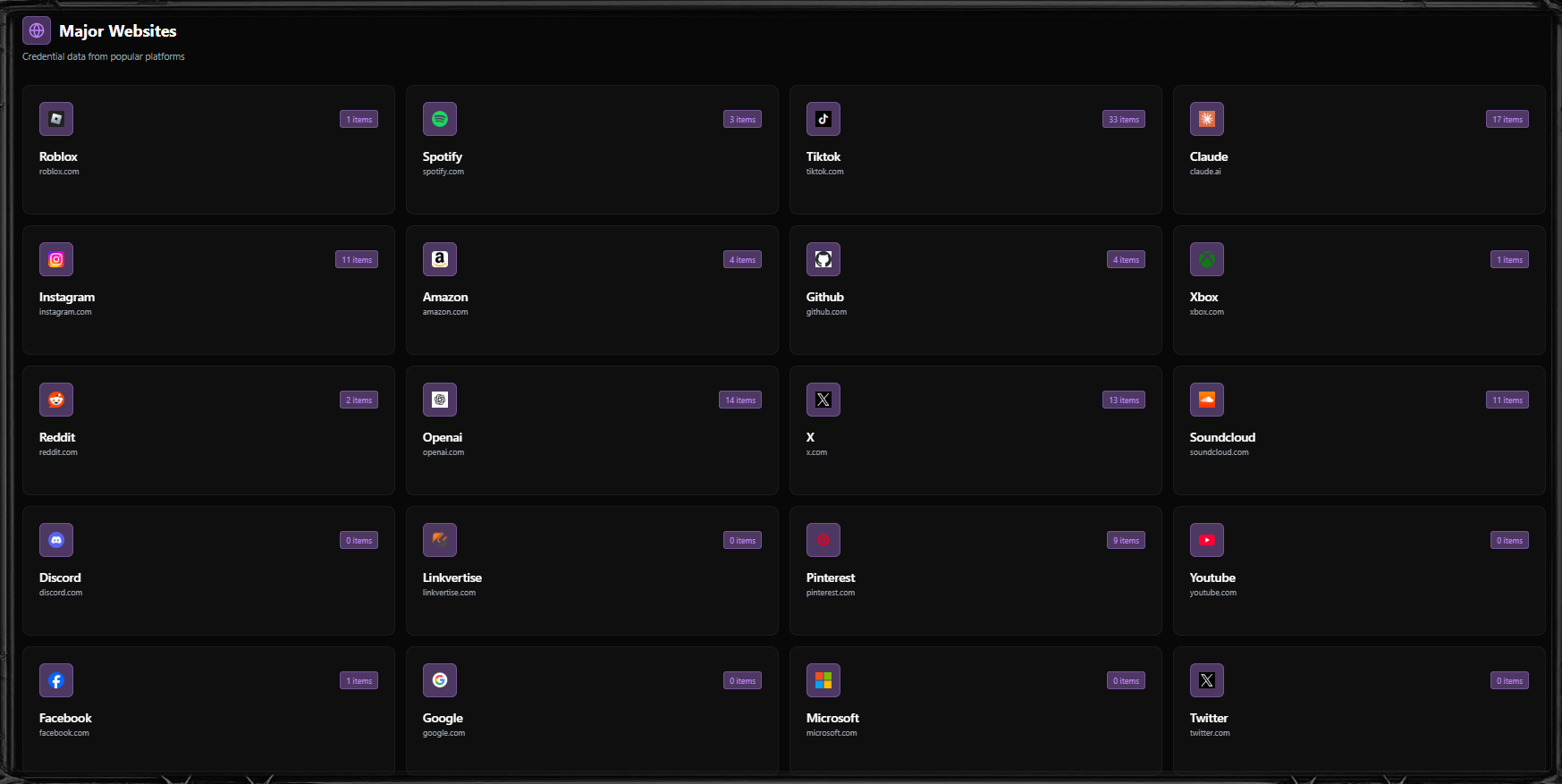Click the "13 items" badge on X card
The height and width of the screenshot is (784, 1562).
[x=1124, y=400]
